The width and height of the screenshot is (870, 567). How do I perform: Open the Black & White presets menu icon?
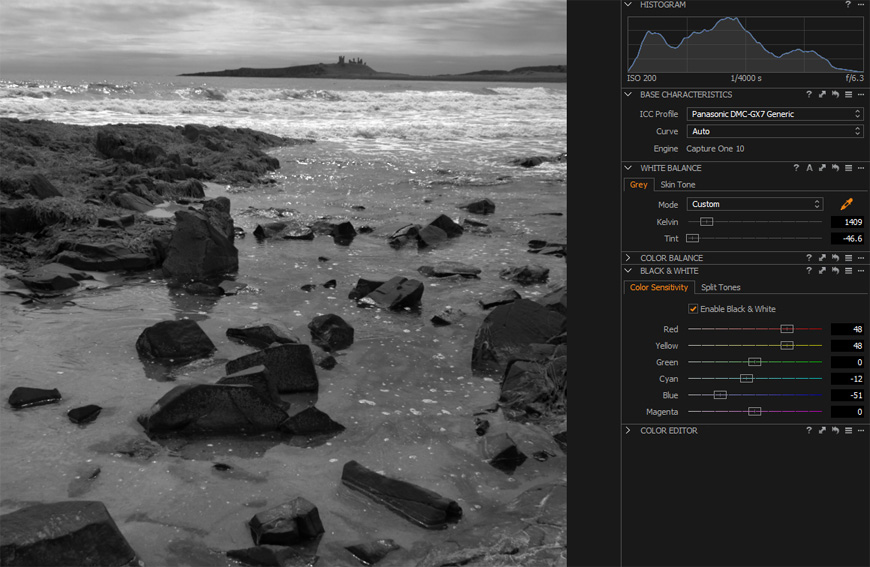point(848,271)
